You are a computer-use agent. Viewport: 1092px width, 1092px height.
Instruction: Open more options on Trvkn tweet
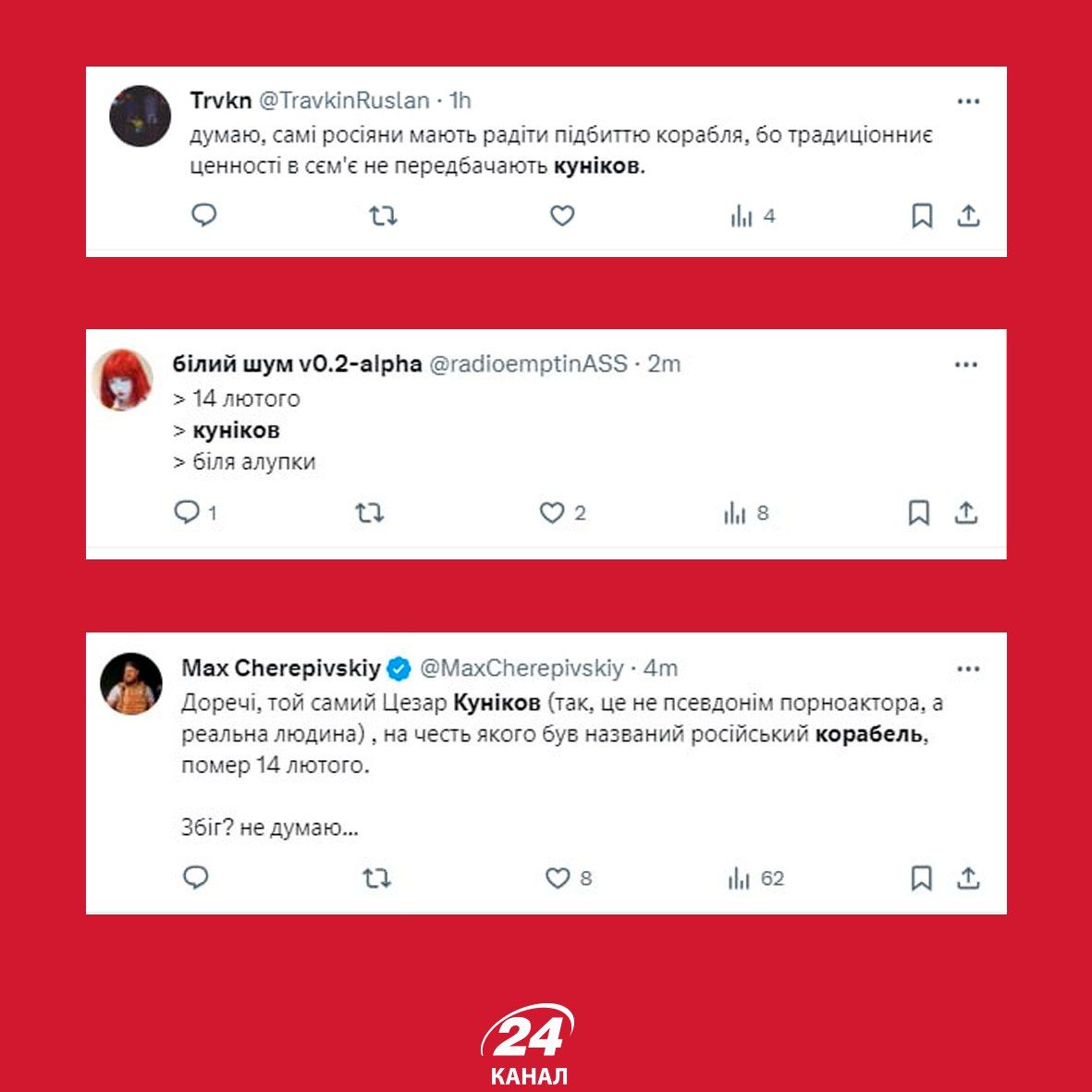968,102
